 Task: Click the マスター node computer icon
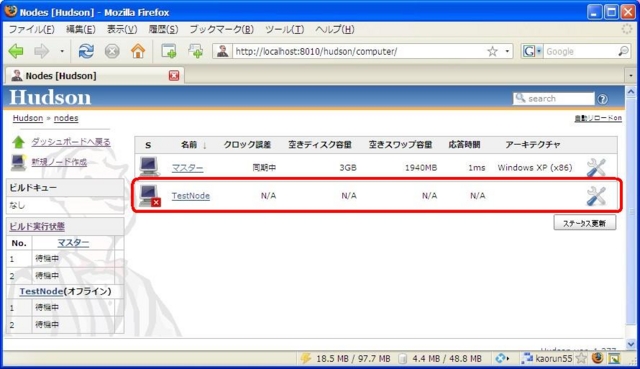(149, 167)
